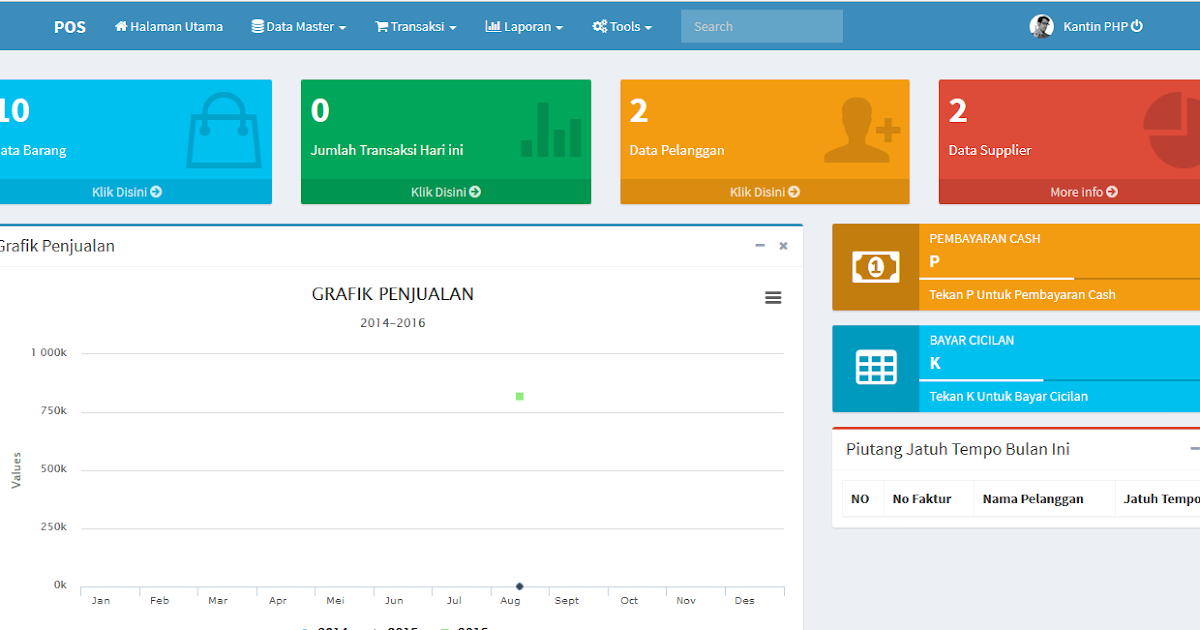1200x630 pixels.
Task: Click inside the Search field
Action: point(761,26)
